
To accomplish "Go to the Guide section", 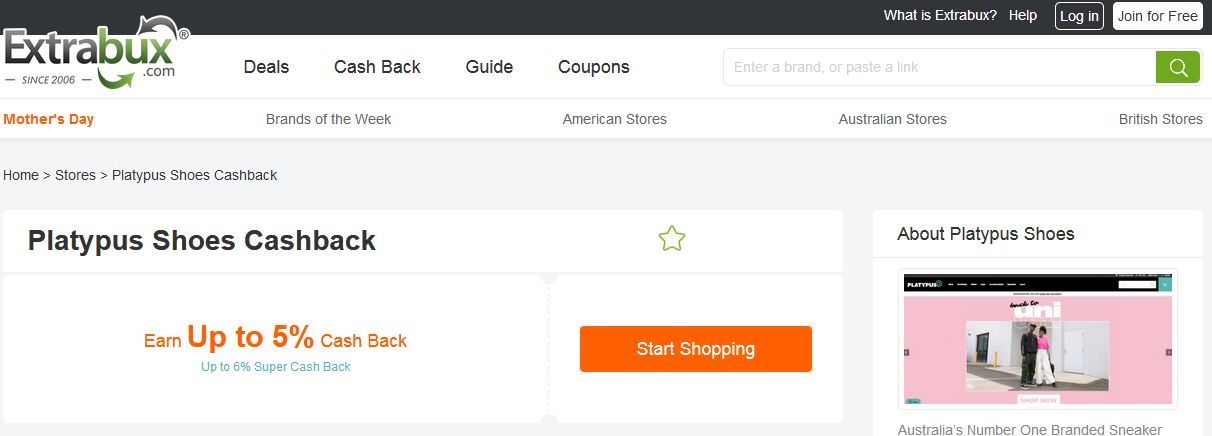I will [489, 67].
